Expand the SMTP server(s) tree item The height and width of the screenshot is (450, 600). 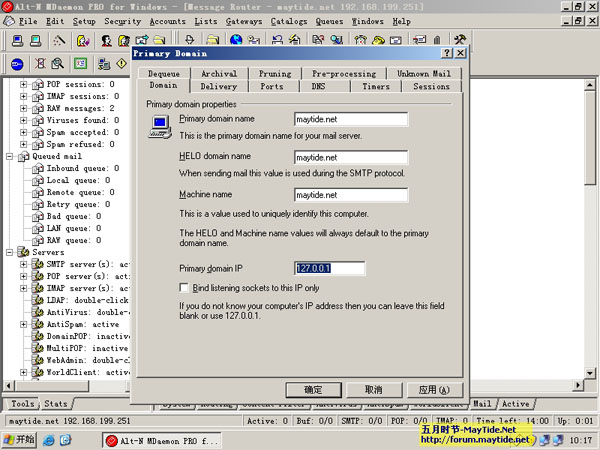(x=24, y=265)
